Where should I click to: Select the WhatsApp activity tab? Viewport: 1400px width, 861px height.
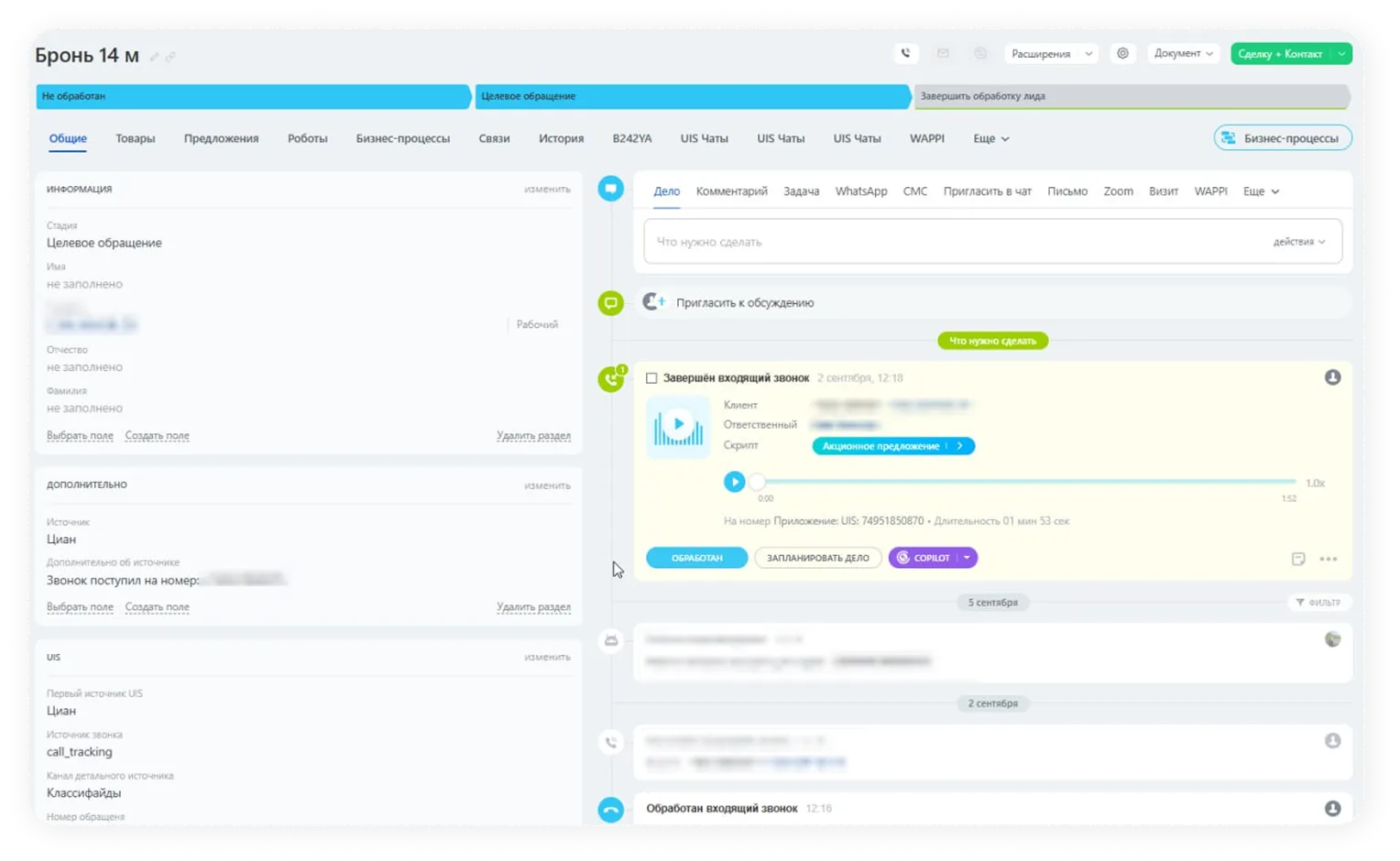click(860, 191)
